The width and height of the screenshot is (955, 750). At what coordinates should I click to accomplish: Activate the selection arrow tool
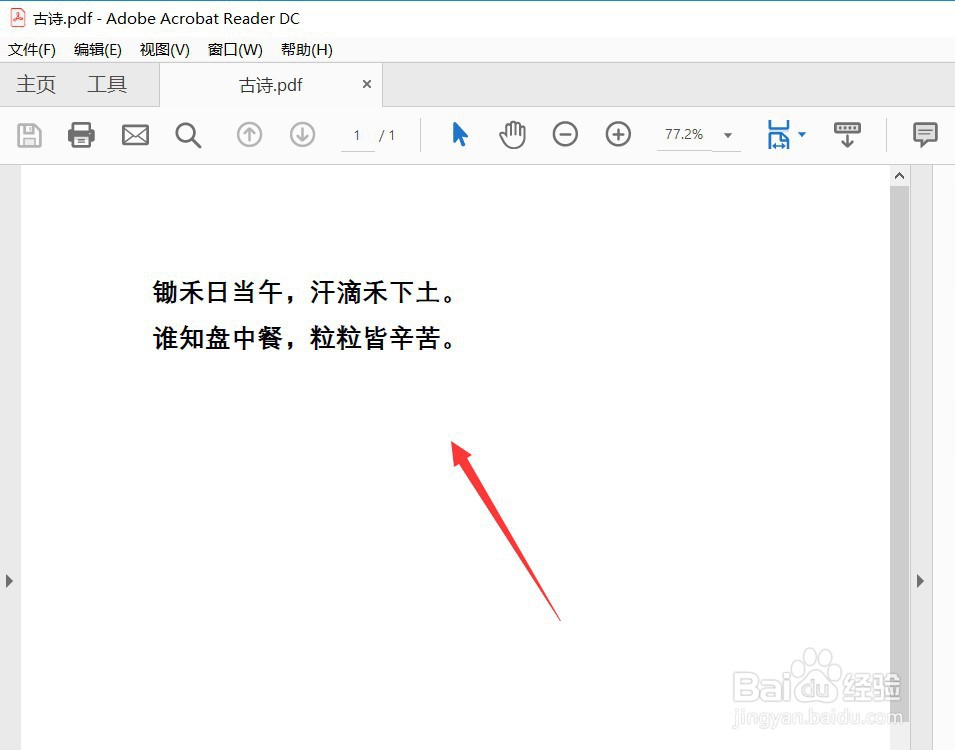coord(460,134)
